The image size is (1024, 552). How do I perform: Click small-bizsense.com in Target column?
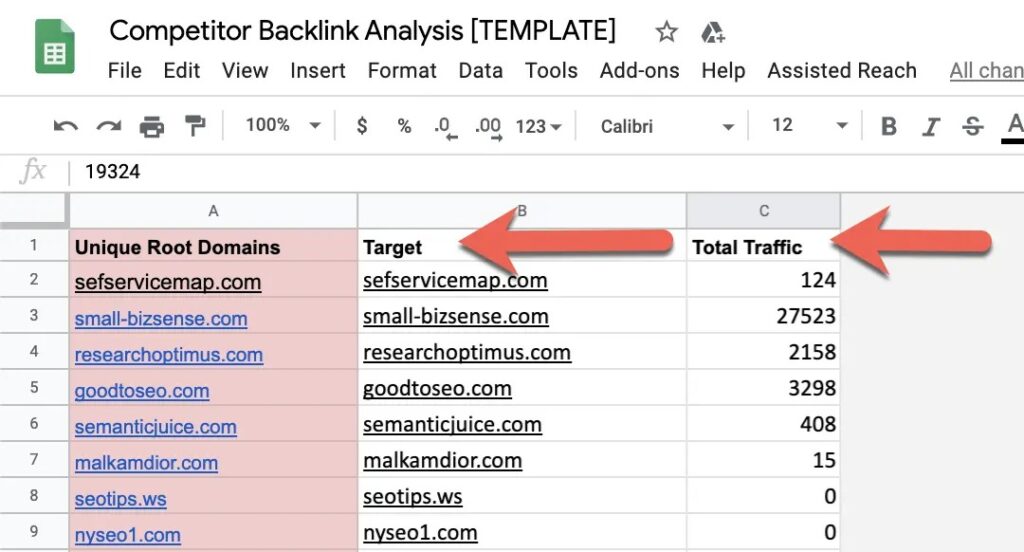coord(456,316)
